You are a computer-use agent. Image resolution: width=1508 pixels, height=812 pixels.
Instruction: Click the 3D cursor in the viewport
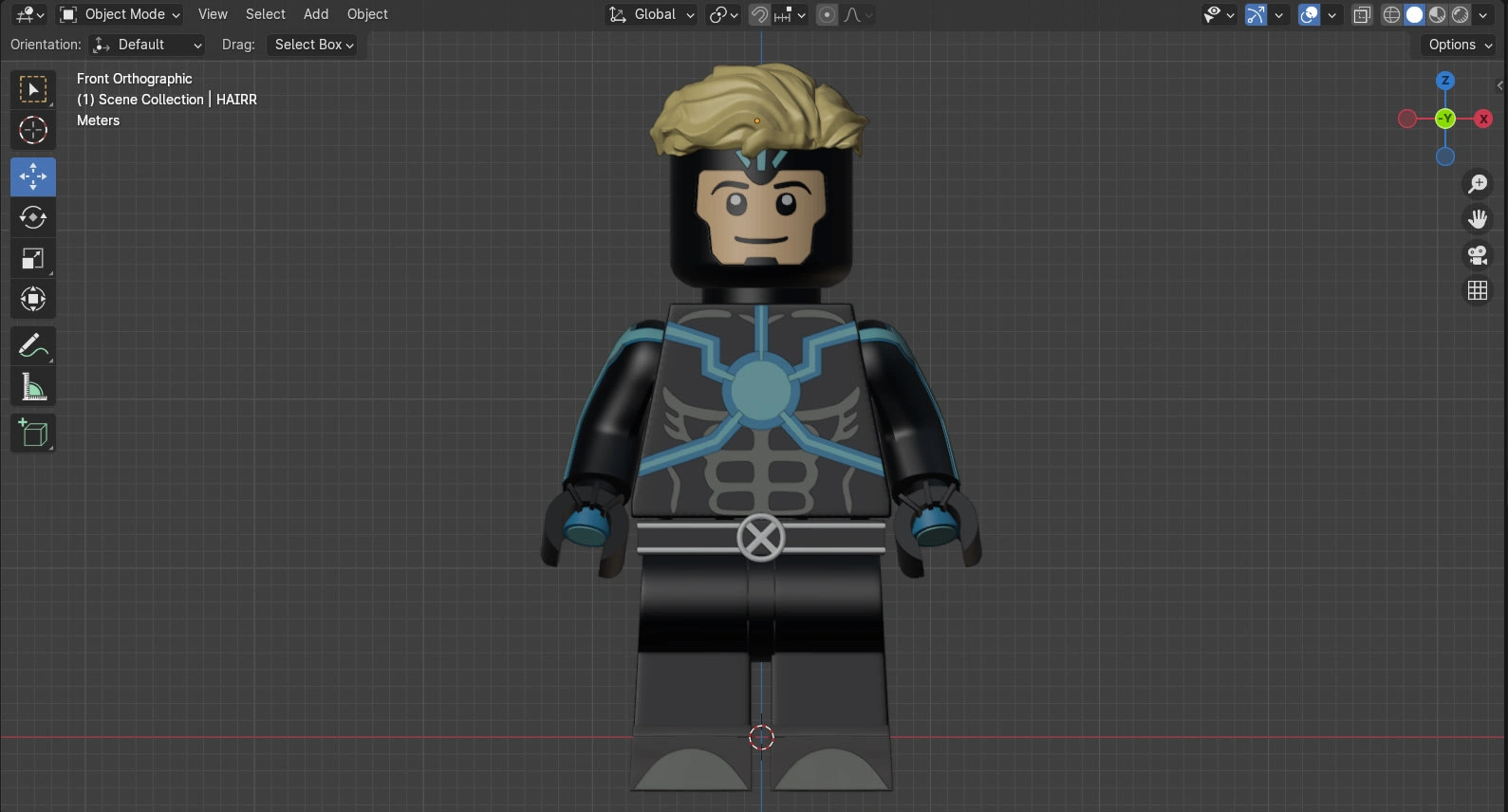pyautogui.click(x=761, y=737)
